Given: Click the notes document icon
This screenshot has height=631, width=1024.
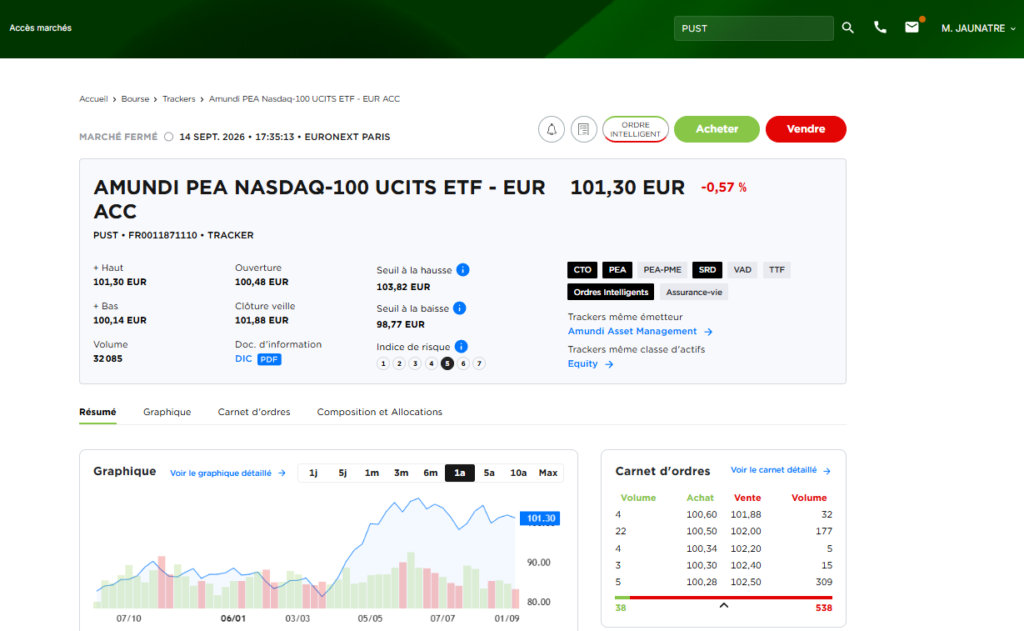Looking at the screenshot, I should [x=584, y=129].
